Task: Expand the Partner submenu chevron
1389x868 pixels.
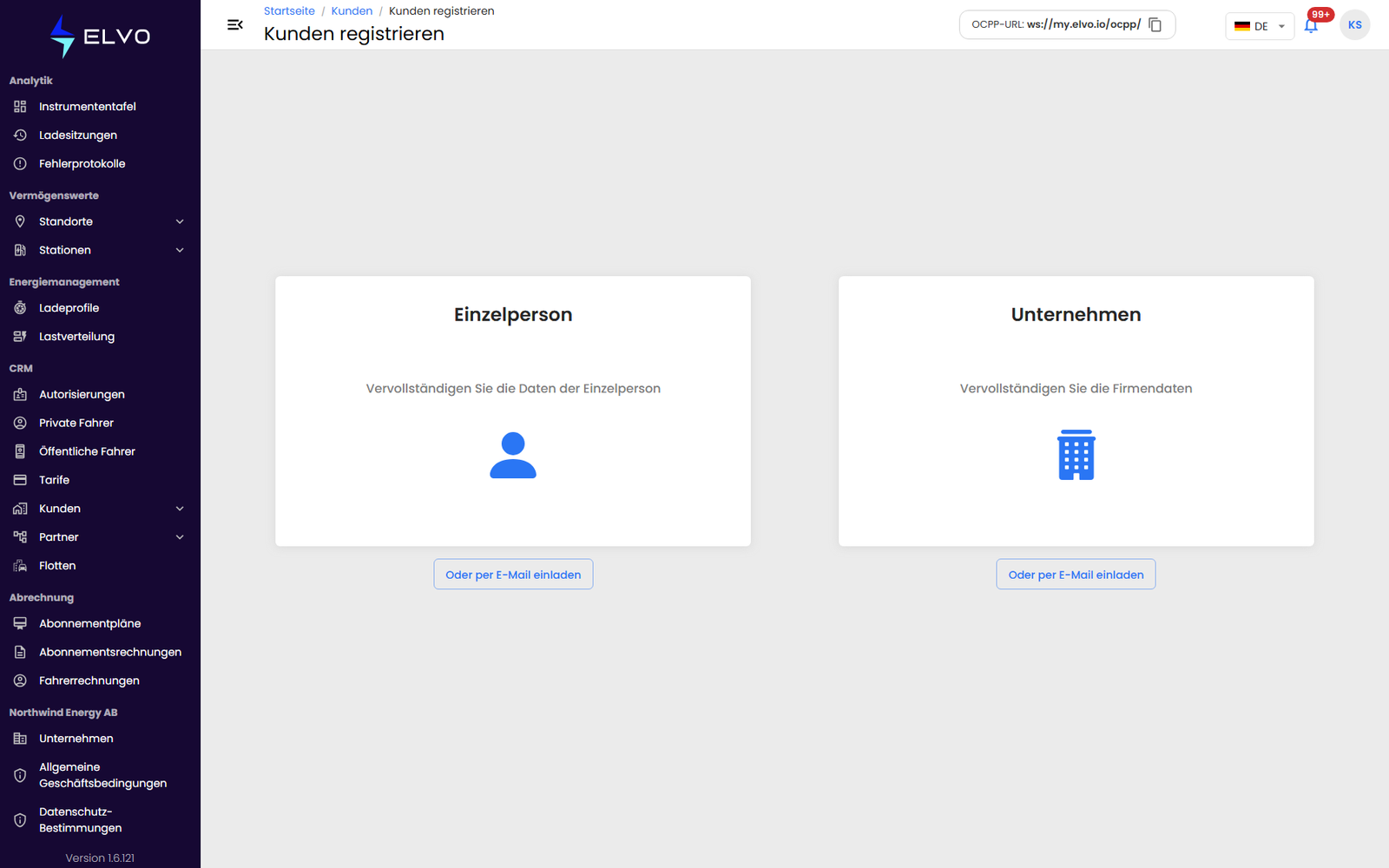Action: 180,537
